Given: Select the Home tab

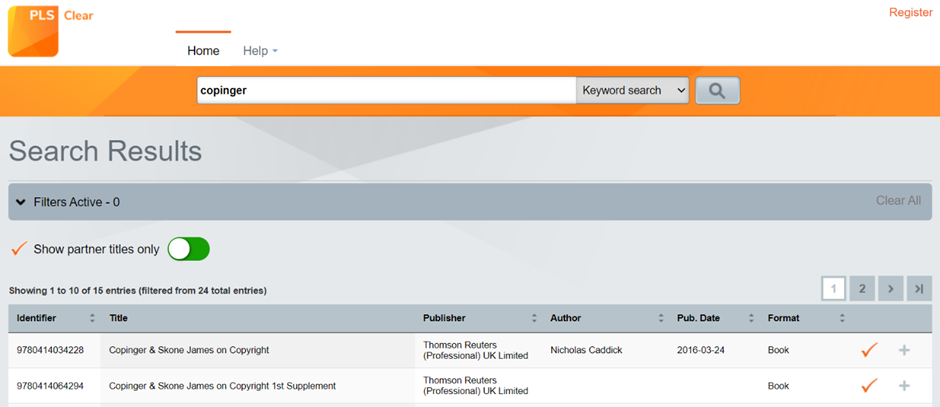Looking at the screenshot, I should [203, 51].
